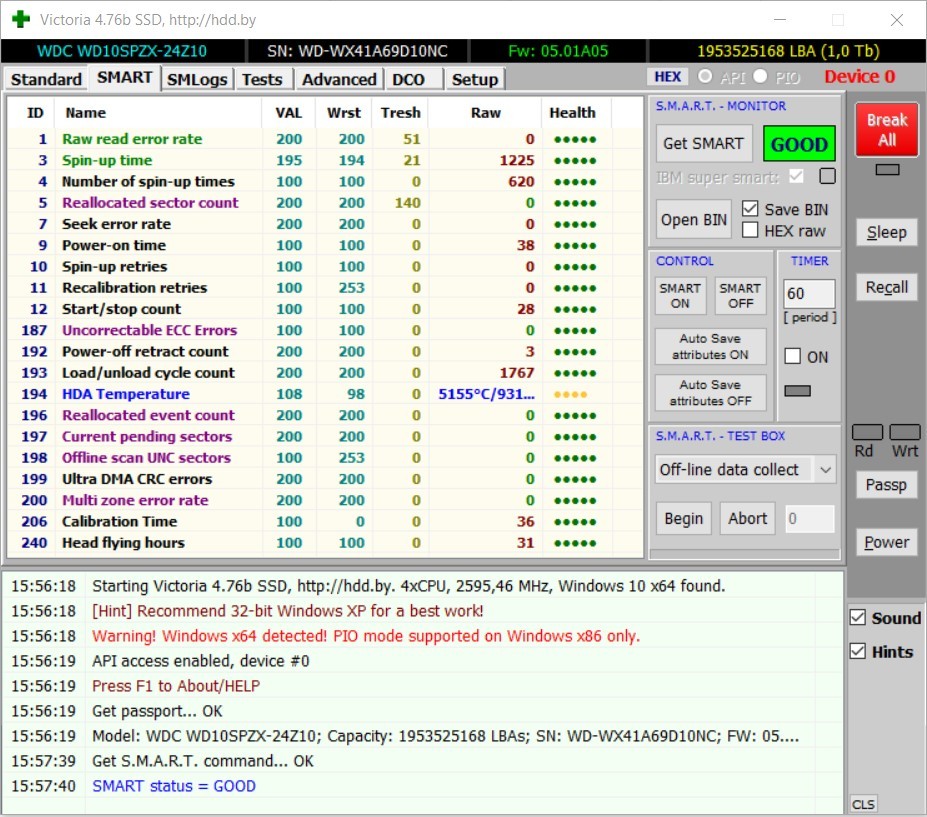
Task: Click Auto Save attributes ON
Action: (x=710, y=346)
